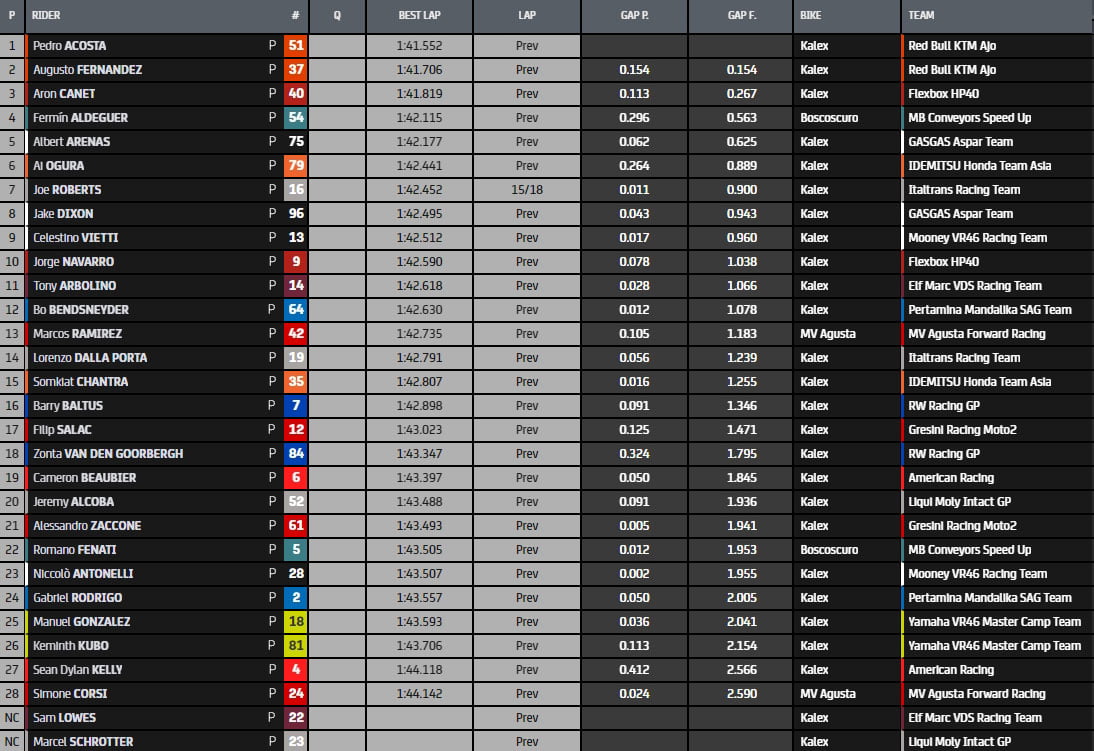Click the RIDER column header

click(46, 16)
